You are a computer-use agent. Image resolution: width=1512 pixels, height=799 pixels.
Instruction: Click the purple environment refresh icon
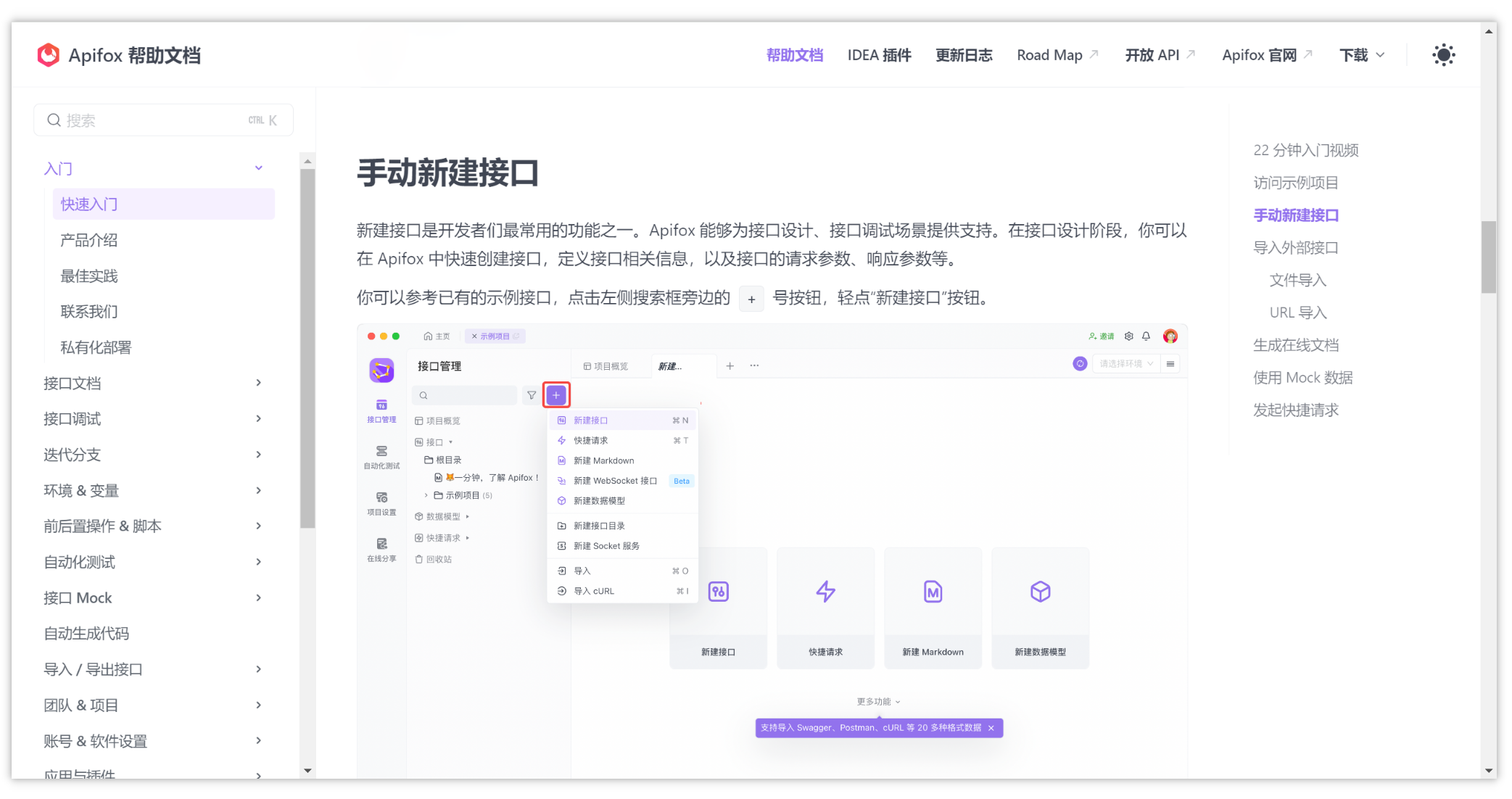click(1080, 363)
